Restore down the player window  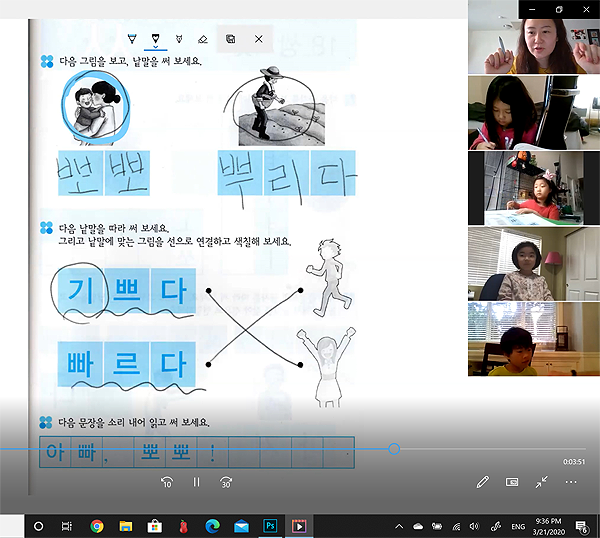559,9
